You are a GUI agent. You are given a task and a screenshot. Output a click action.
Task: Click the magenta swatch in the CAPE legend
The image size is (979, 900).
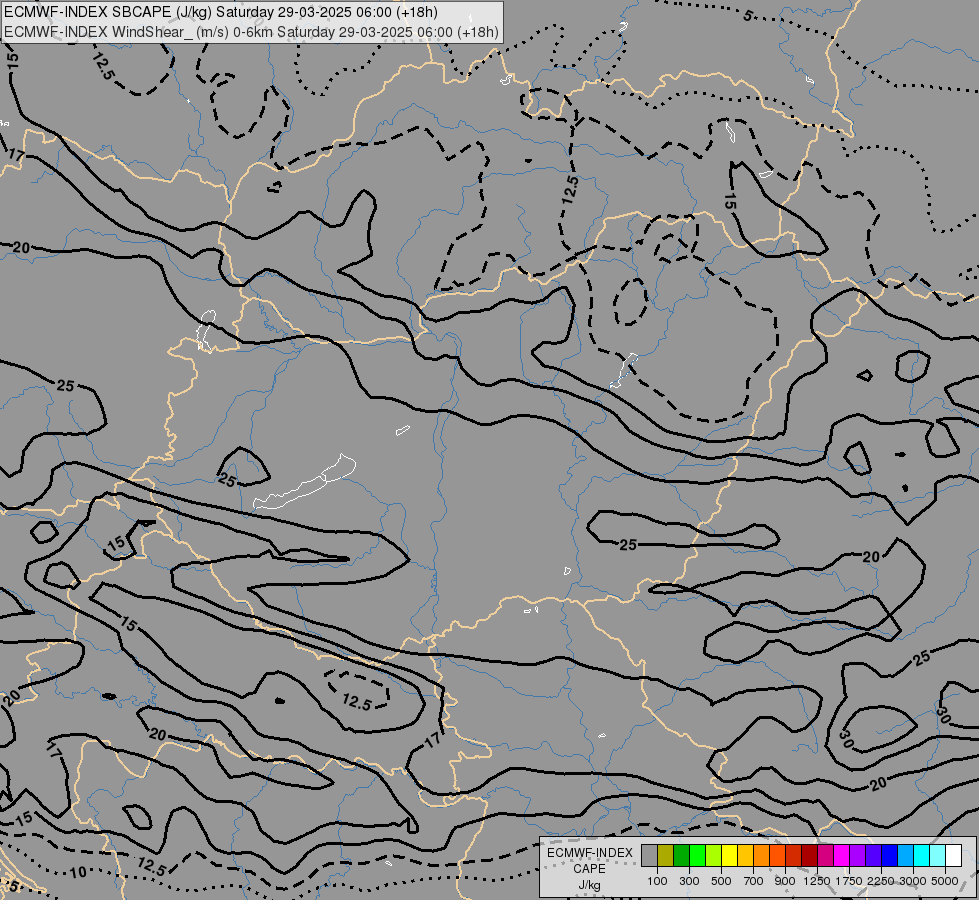[842, 856]
